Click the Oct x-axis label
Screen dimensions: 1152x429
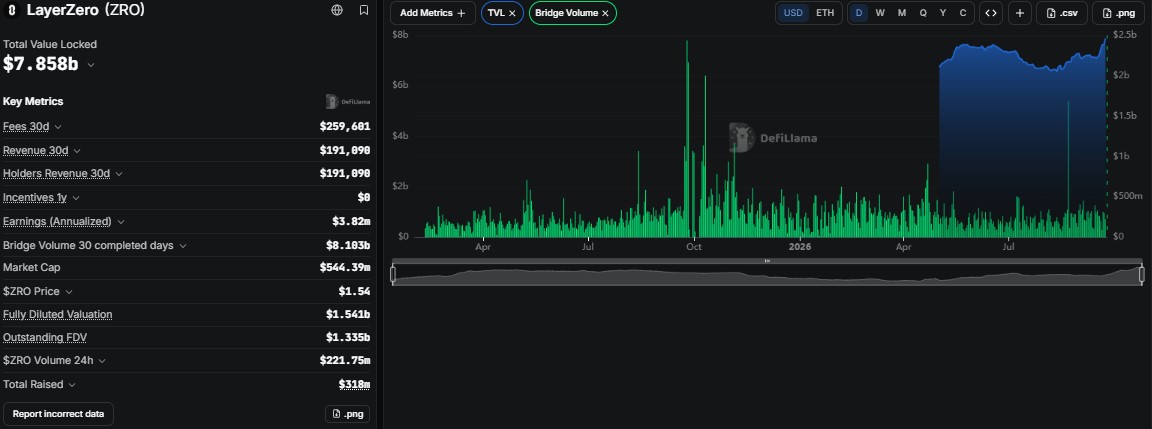[694, 247]
